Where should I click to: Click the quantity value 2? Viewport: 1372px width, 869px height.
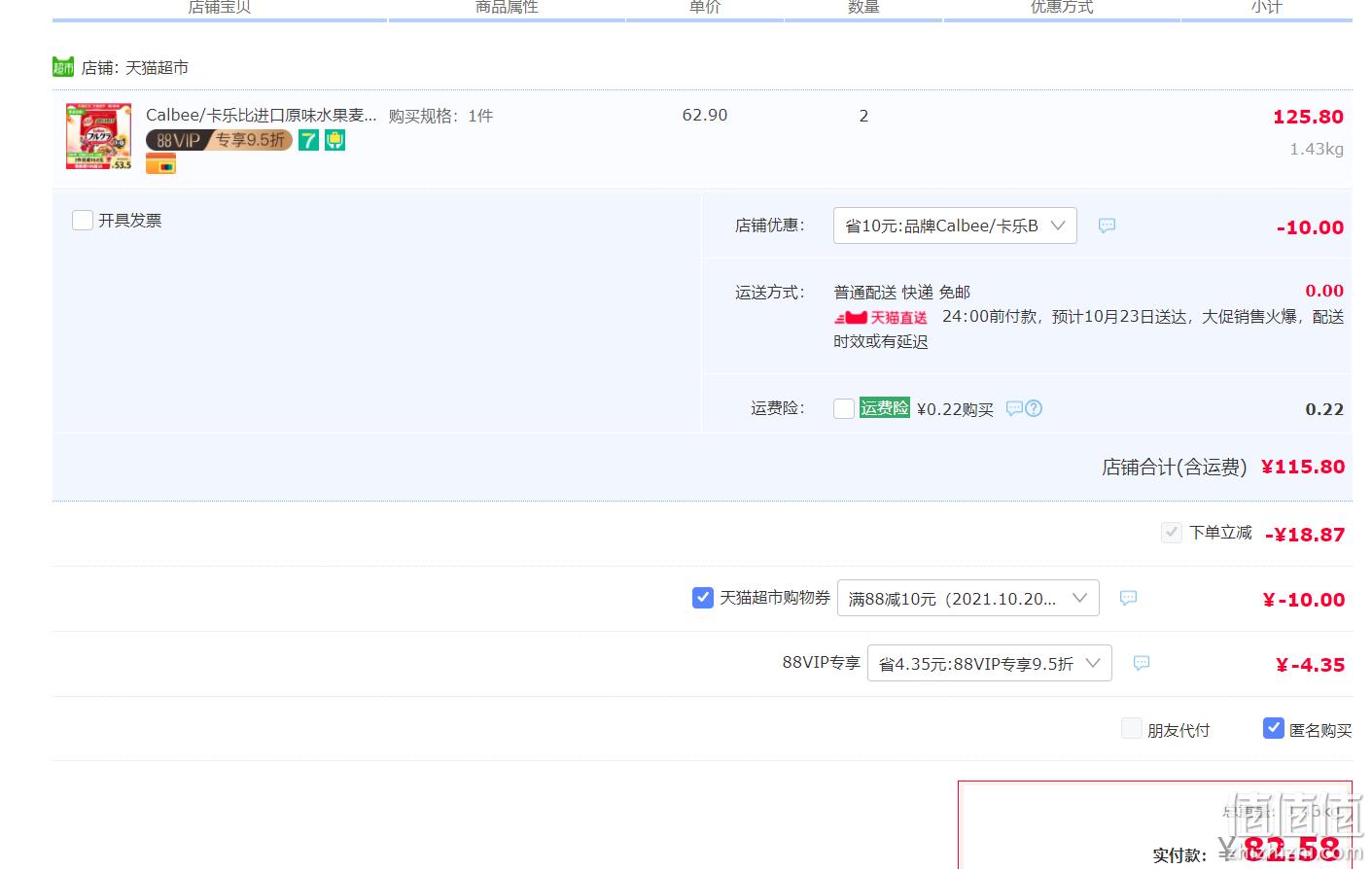pyautogui.click(x=863, y=116)
